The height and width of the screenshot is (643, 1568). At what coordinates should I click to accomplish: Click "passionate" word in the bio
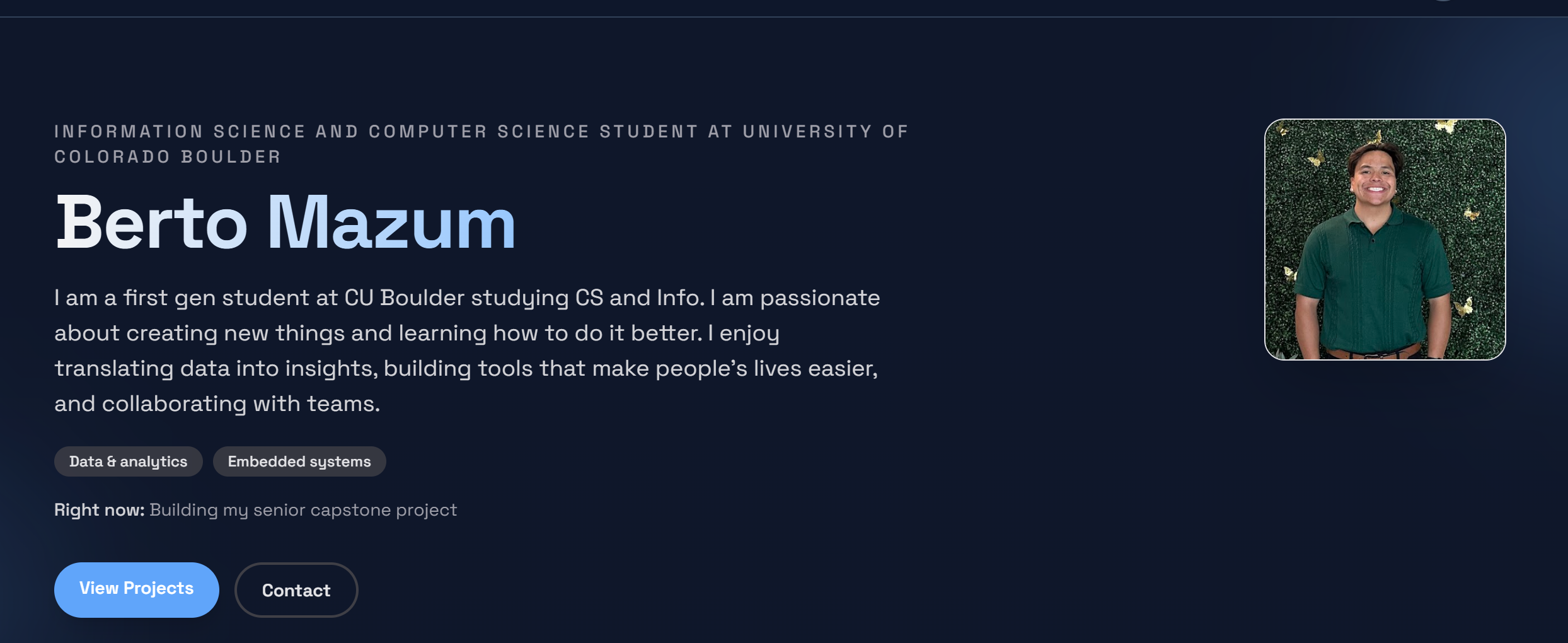tap(819, 298)
